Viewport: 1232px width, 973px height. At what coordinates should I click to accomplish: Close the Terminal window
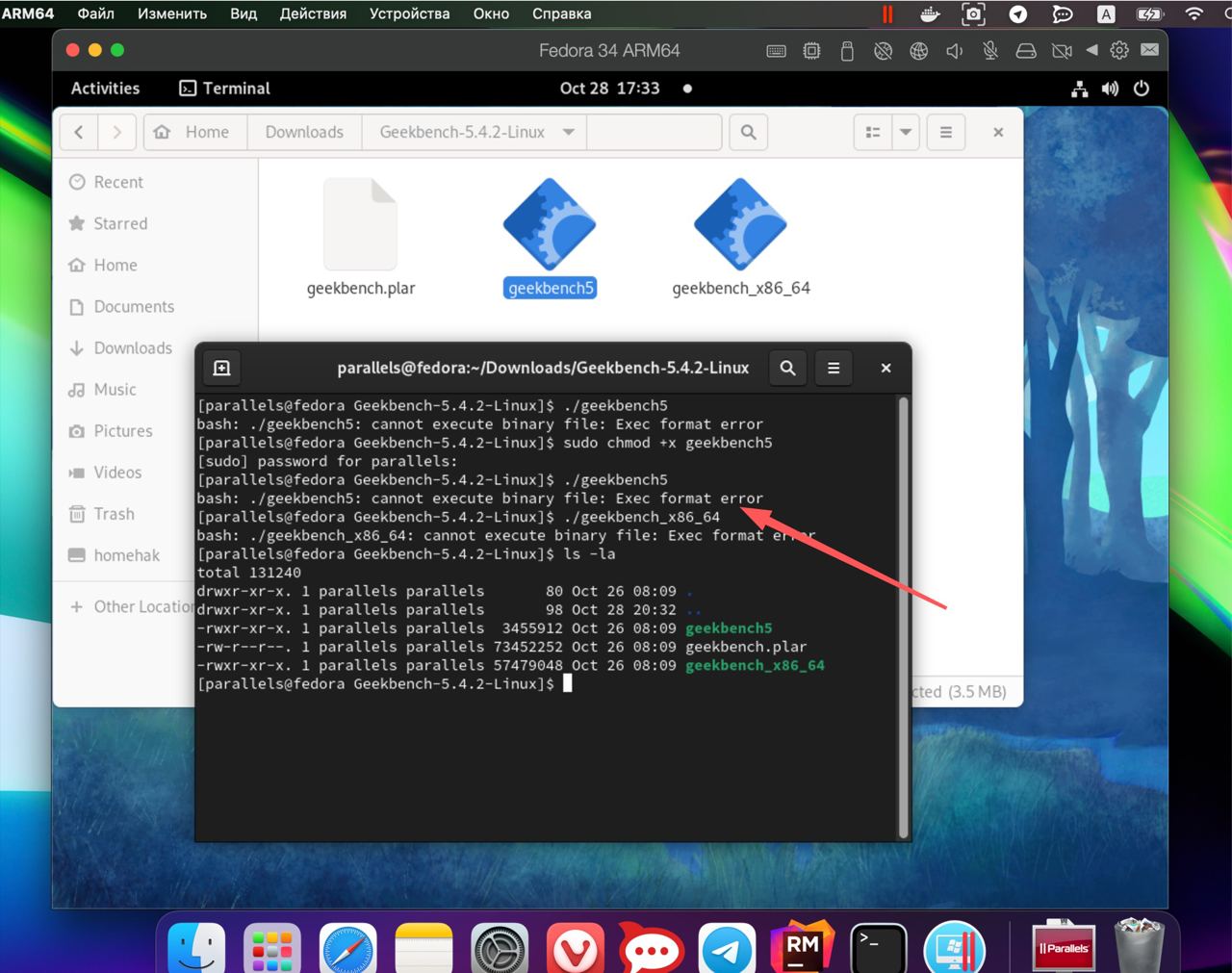[x=885, y=368]
